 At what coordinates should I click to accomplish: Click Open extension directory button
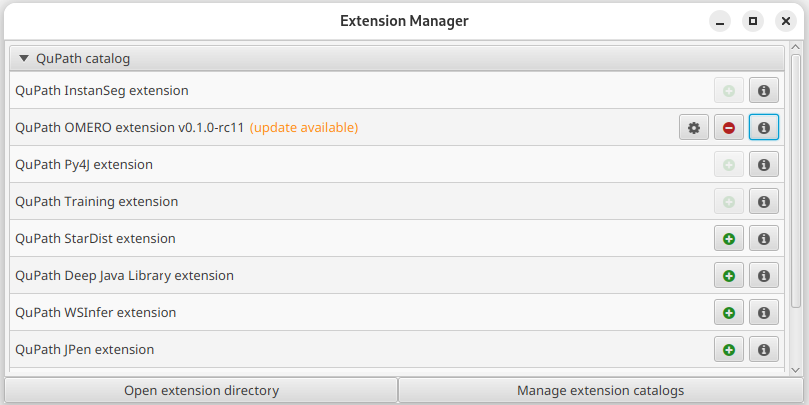[x=201, y=391]
